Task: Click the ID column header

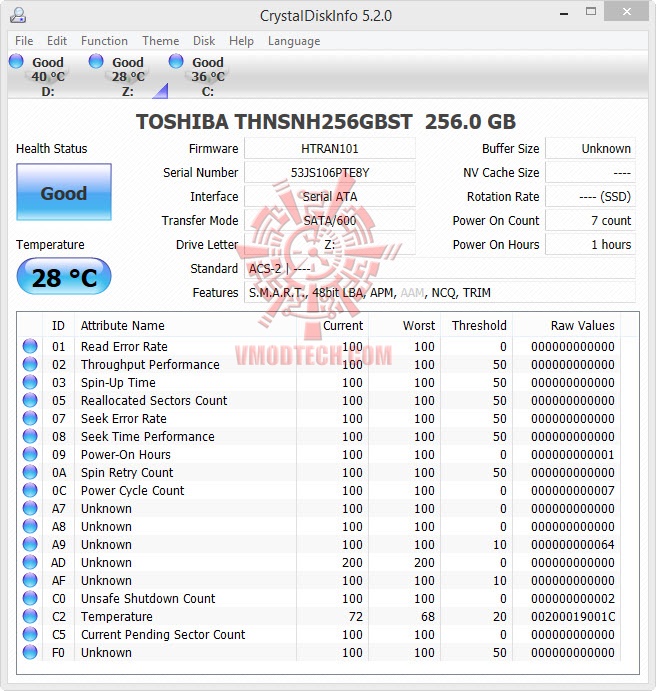Action: tap(58, 325)
